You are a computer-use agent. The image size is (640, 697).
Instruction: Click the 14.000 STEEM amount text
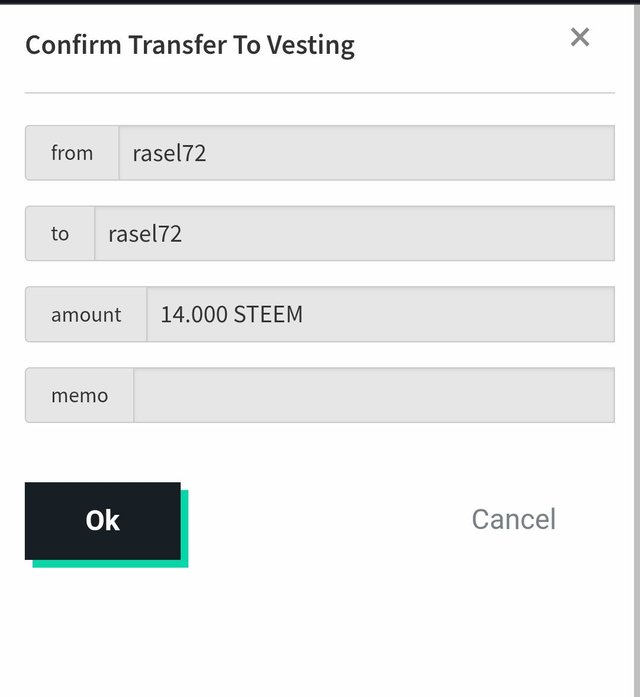click(232, 314)
